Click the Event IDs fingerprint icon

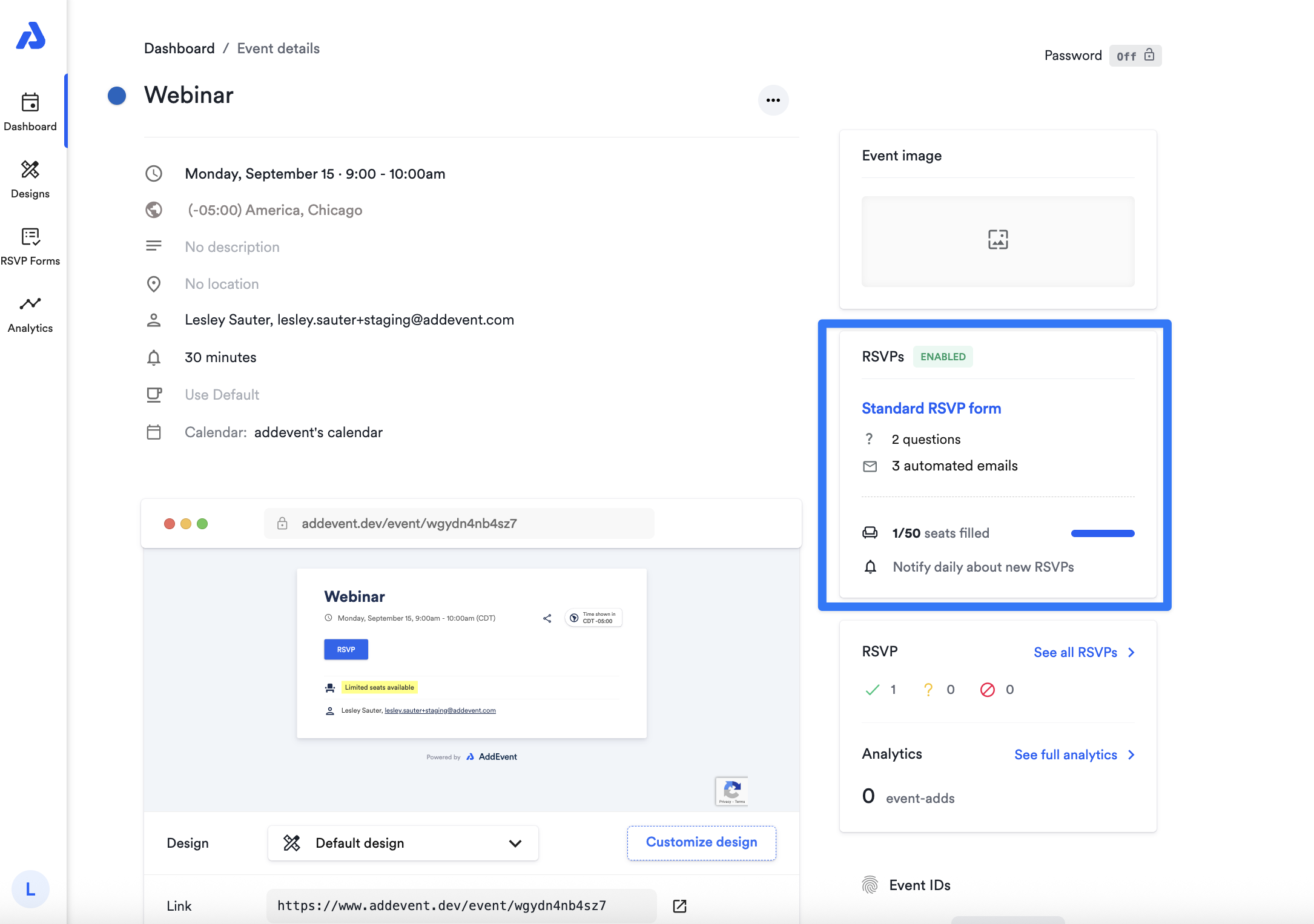(870, 885)
